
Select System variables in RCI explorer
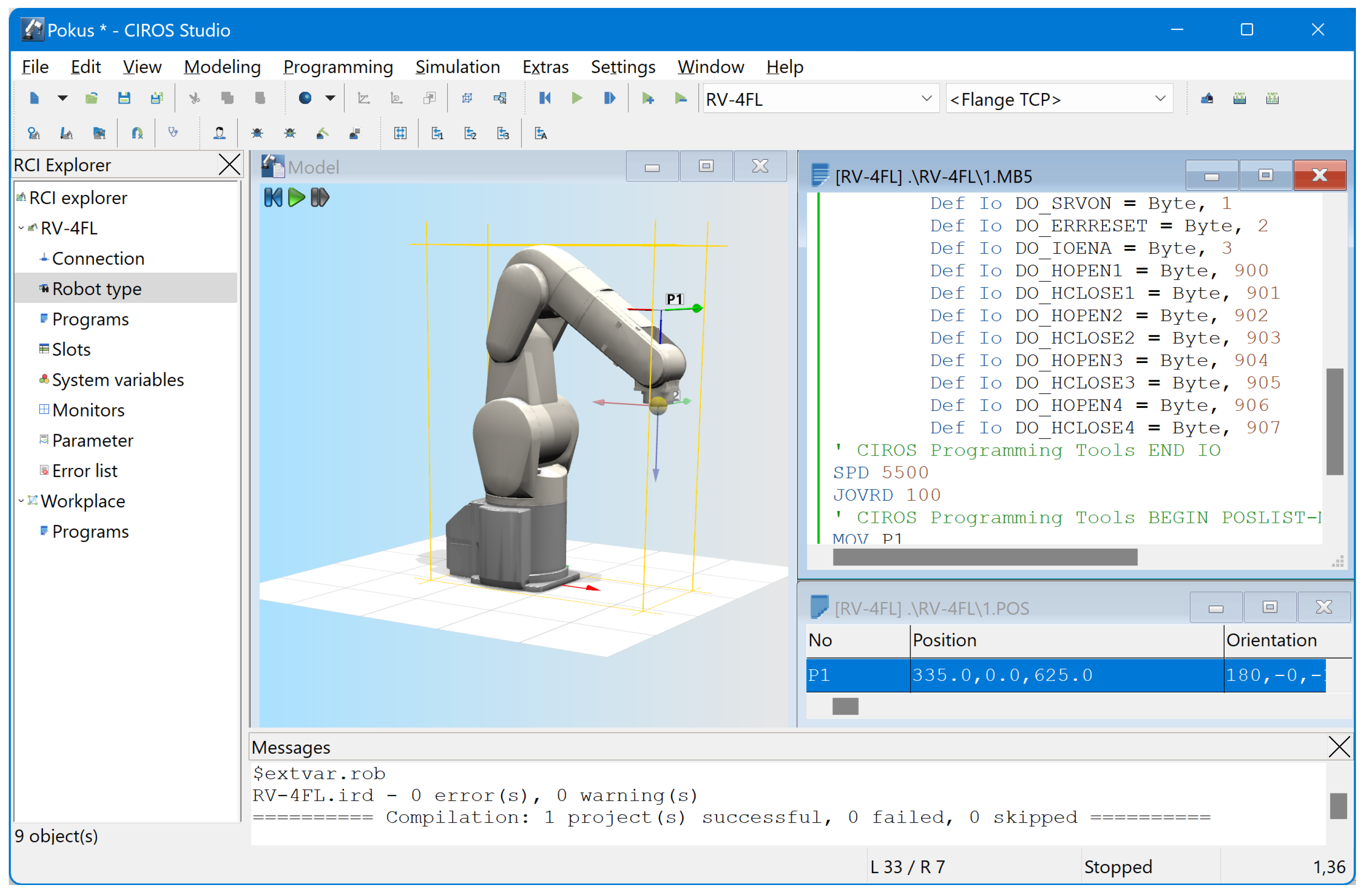point(117,380)
